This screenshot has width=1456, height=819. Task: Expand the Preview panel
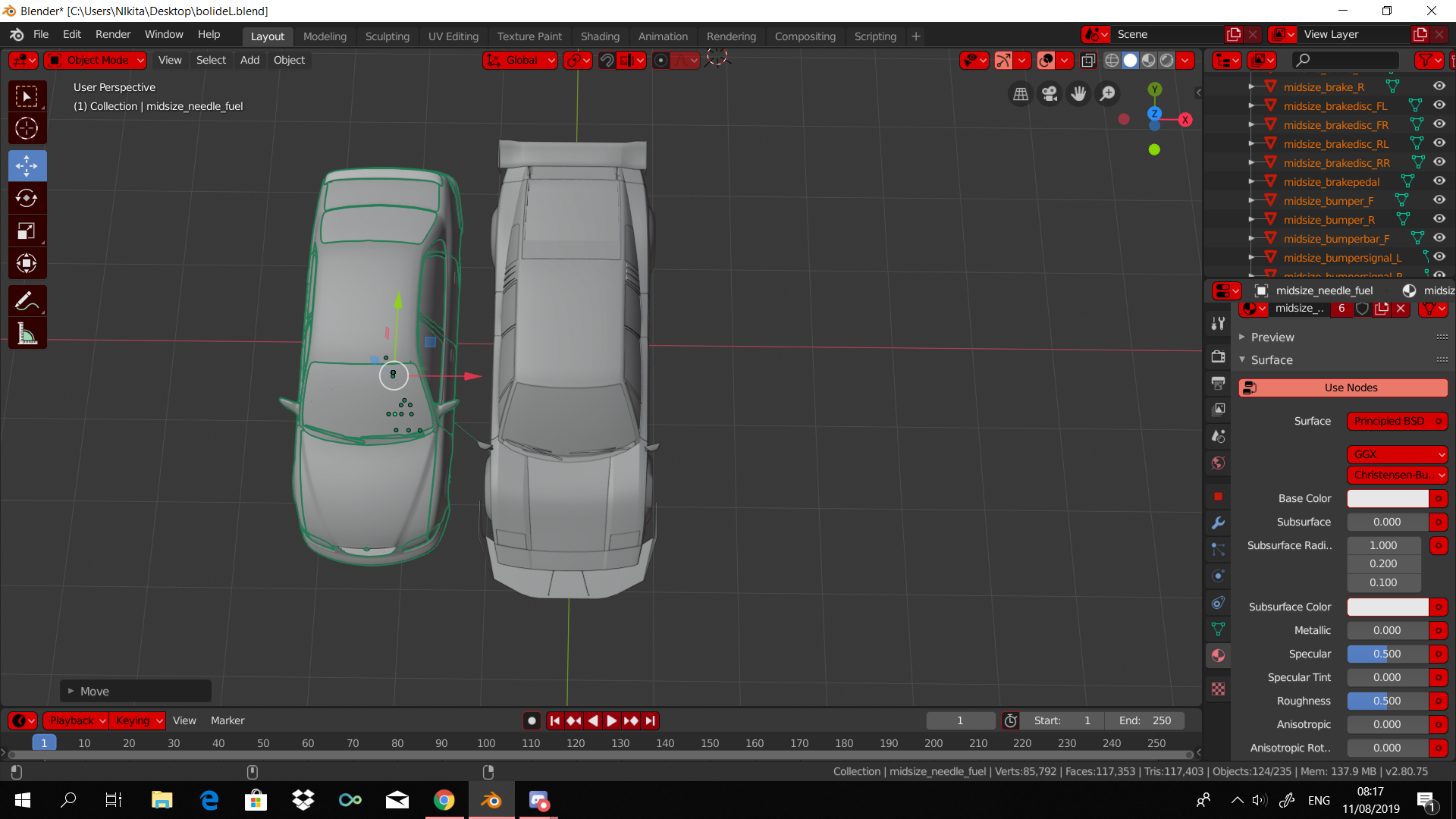(1272, 337)
